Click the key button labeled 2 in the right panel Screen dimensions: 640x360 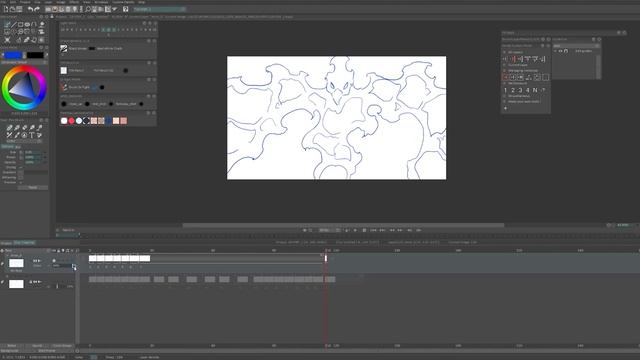coord(513,90)
